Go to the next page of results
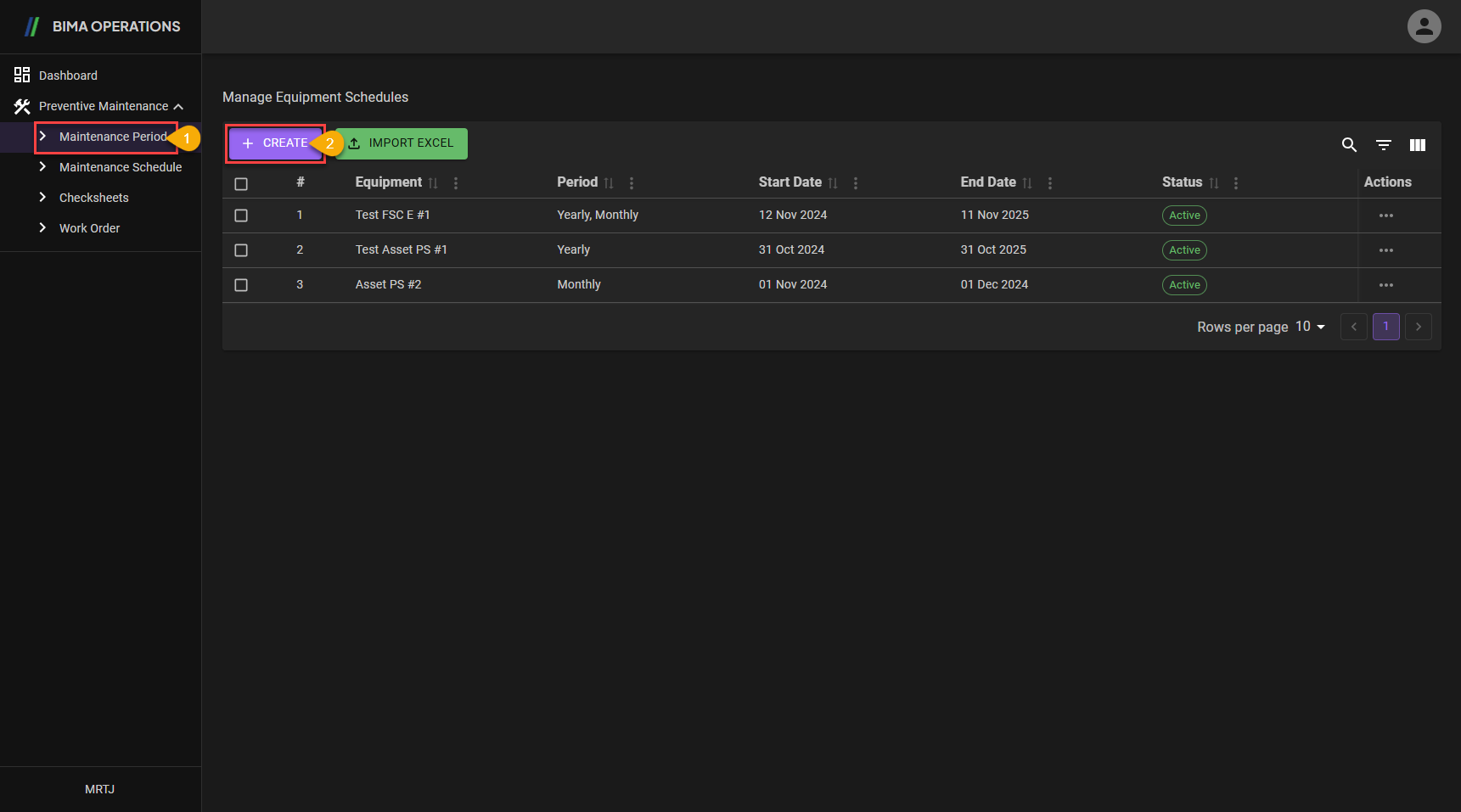The width and height of the screenshot is (1461, 812). (x=1418, y=327)
